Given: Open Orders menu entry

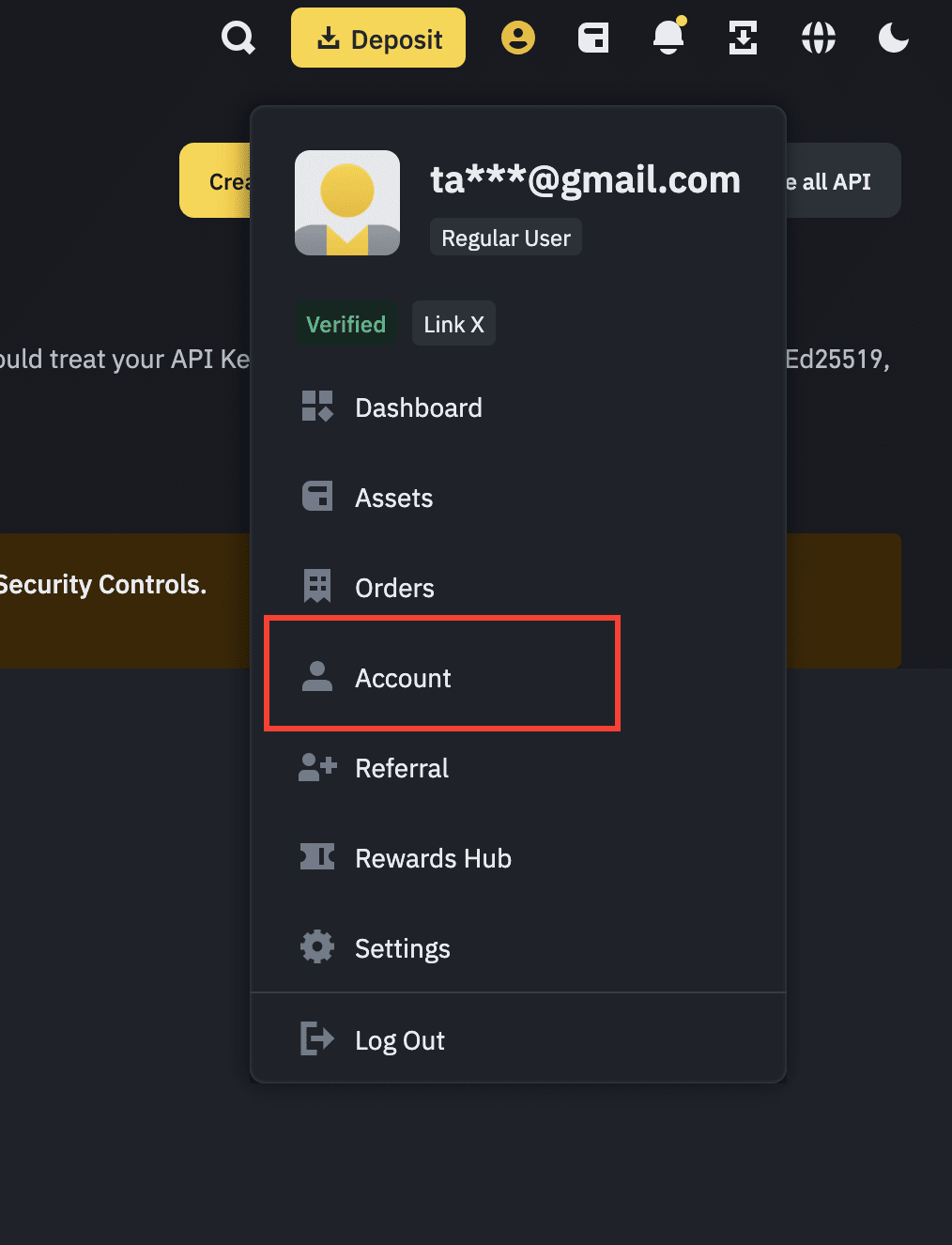Looking at the screenshot, I should pyautogui.click(x=394, y=588).
